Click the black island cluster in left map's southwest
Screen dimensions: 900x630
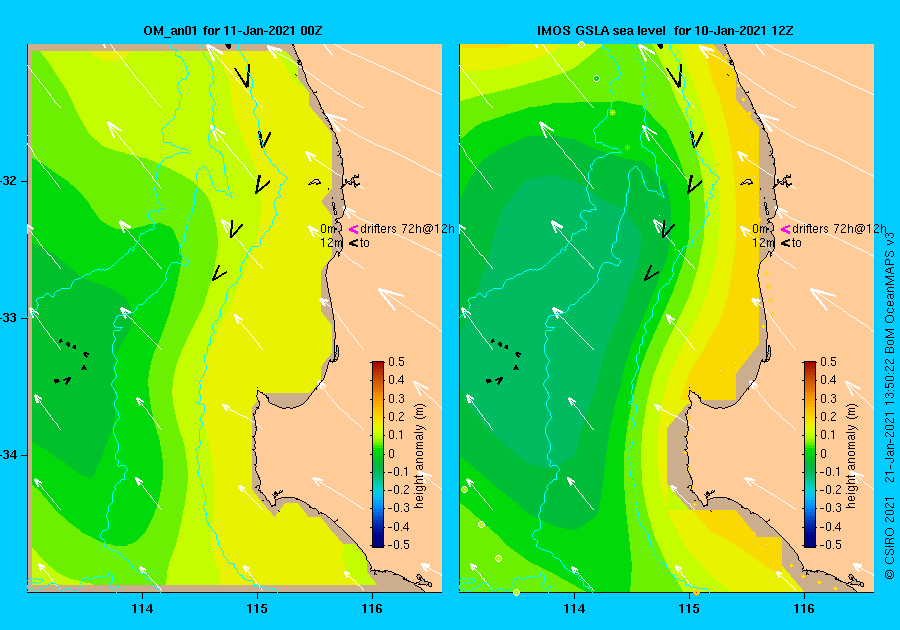click(x=73, y=361)
